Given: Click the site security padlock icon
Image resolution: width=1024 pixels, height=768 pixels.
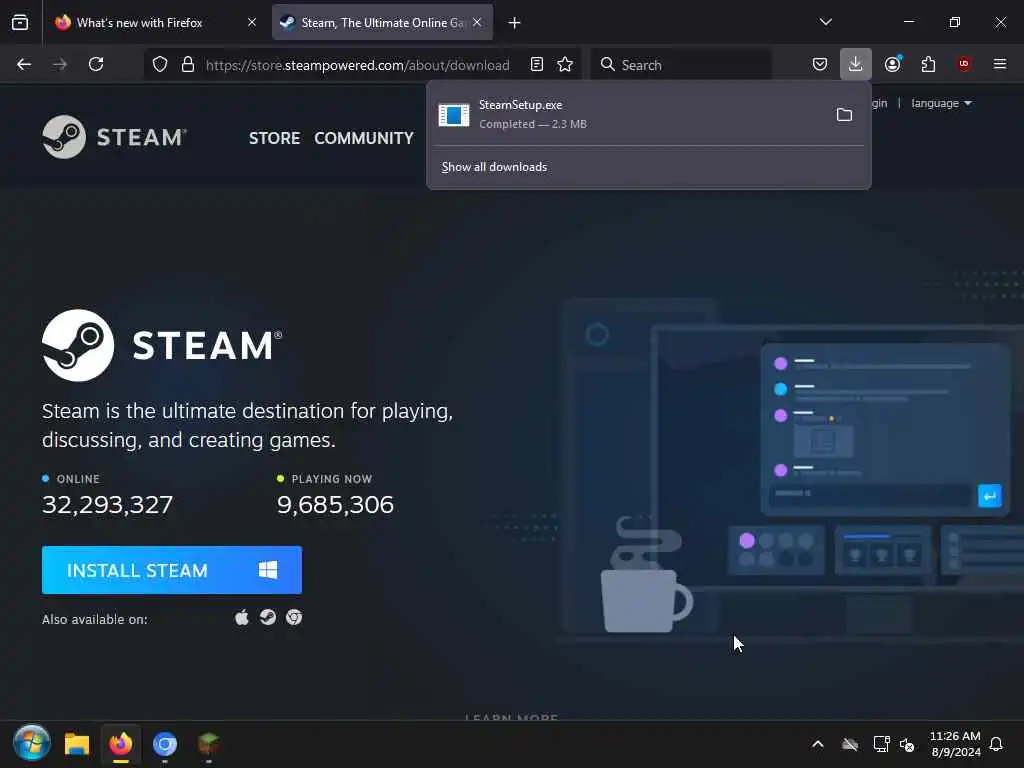Looking at the screenshot, I should (x=188, y=64).
